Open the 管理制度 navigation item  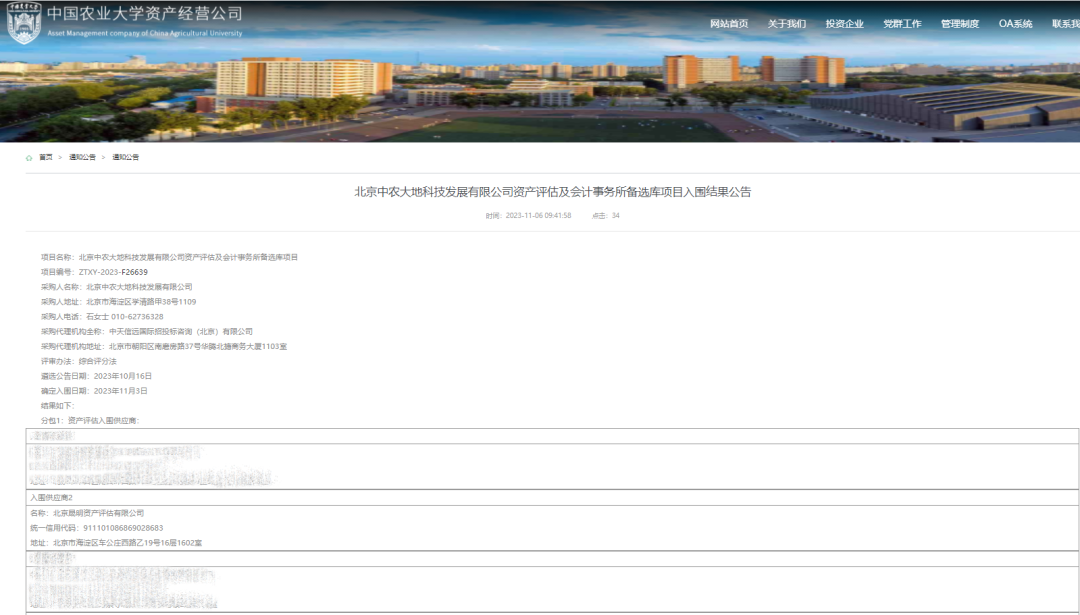click(960, 24)
